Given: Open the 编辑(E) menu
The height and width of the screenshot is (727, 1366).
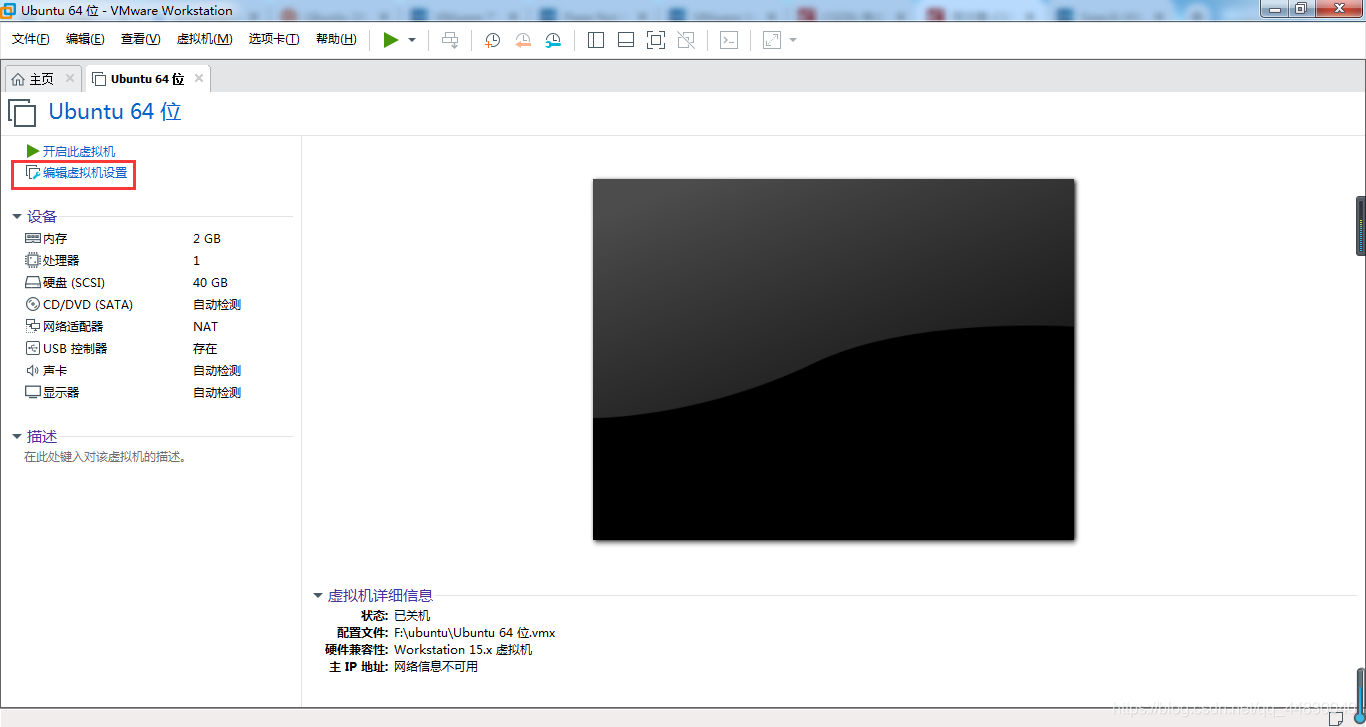Looking at the screenshot, I should (85, 39).
